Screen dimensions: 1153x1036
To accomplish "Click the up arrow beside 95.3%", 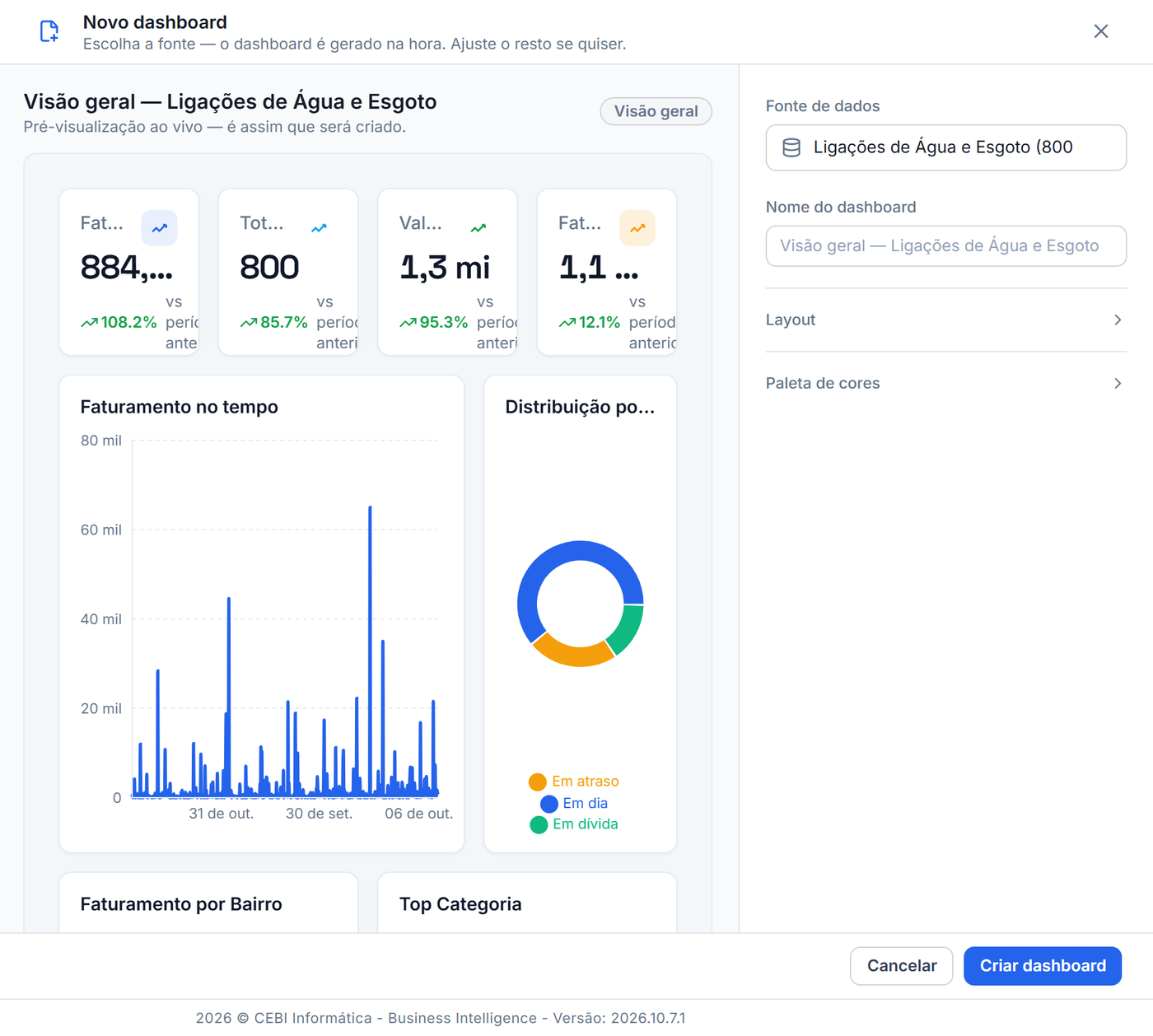I will point(408,323).
